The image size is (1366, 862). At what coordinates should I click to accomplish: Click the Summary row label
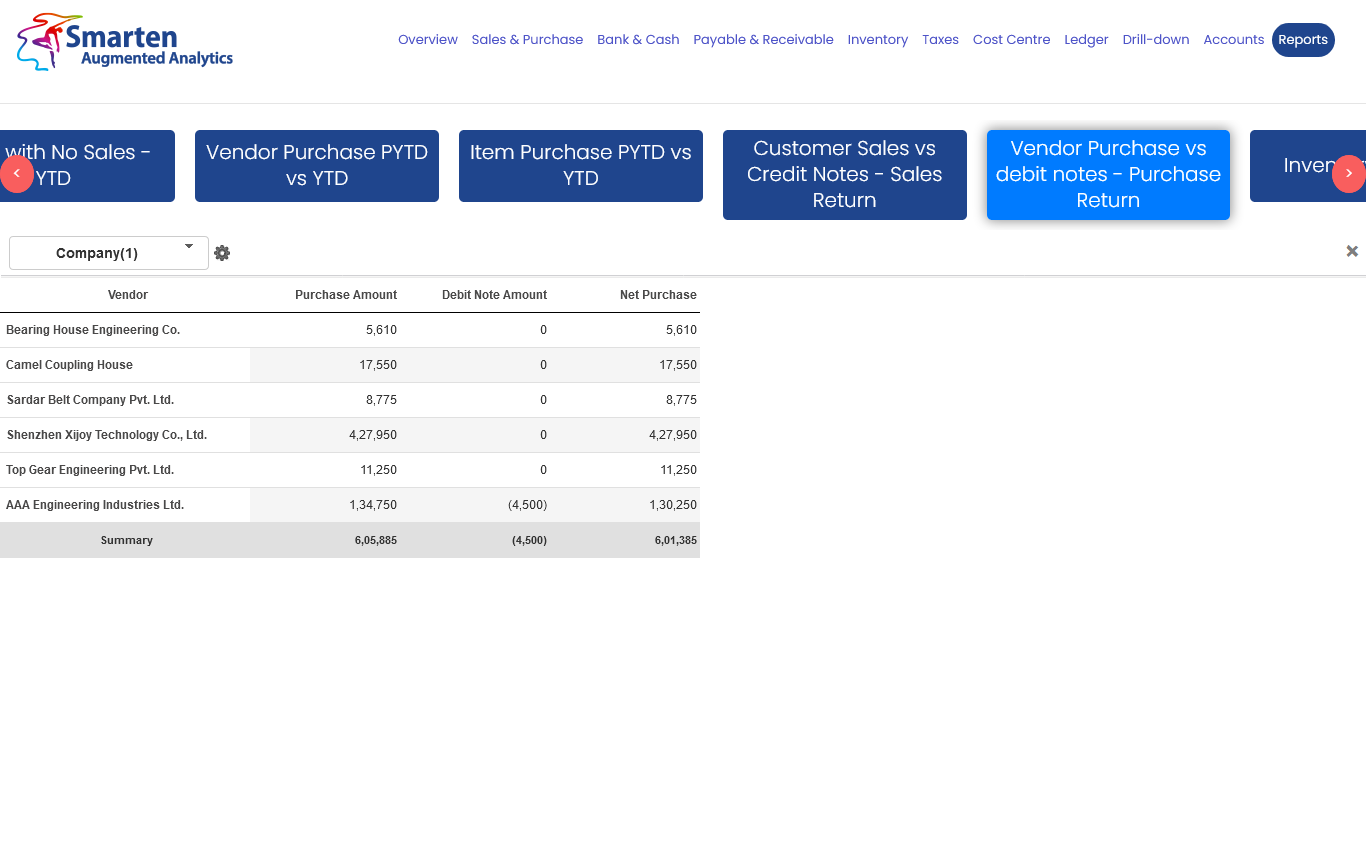(x=127, y=540)
